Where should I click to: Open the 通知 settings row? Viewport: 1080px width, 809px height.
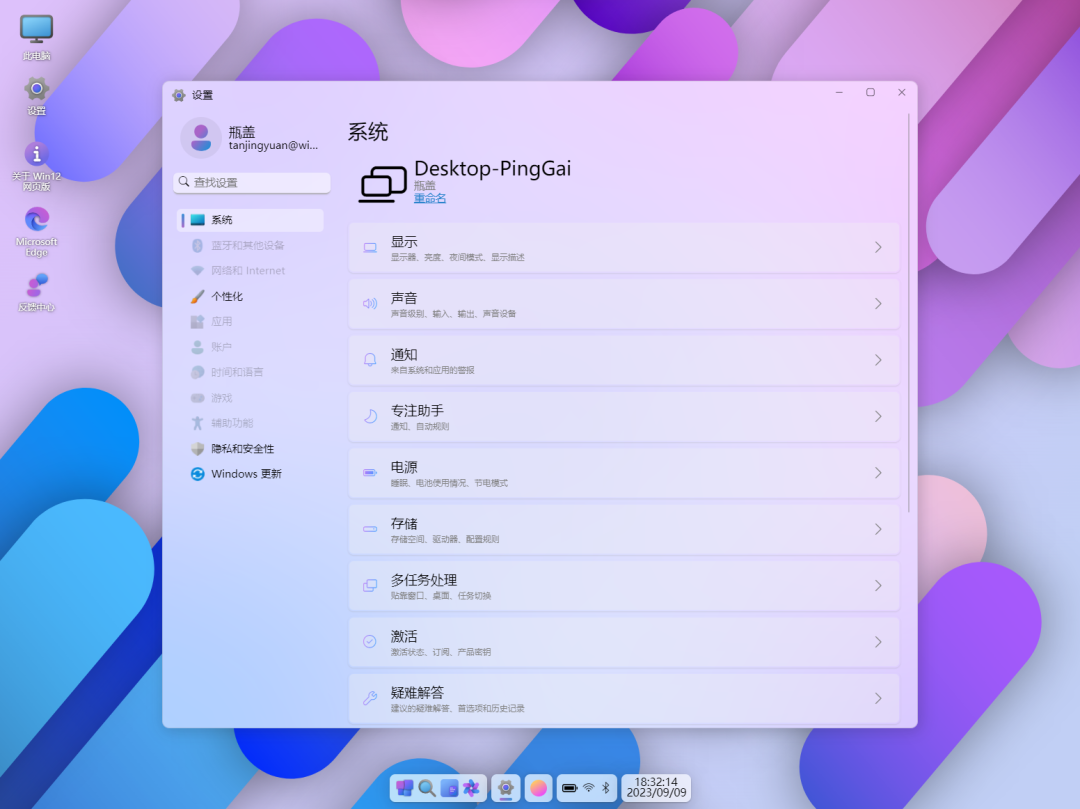point(624,360)
